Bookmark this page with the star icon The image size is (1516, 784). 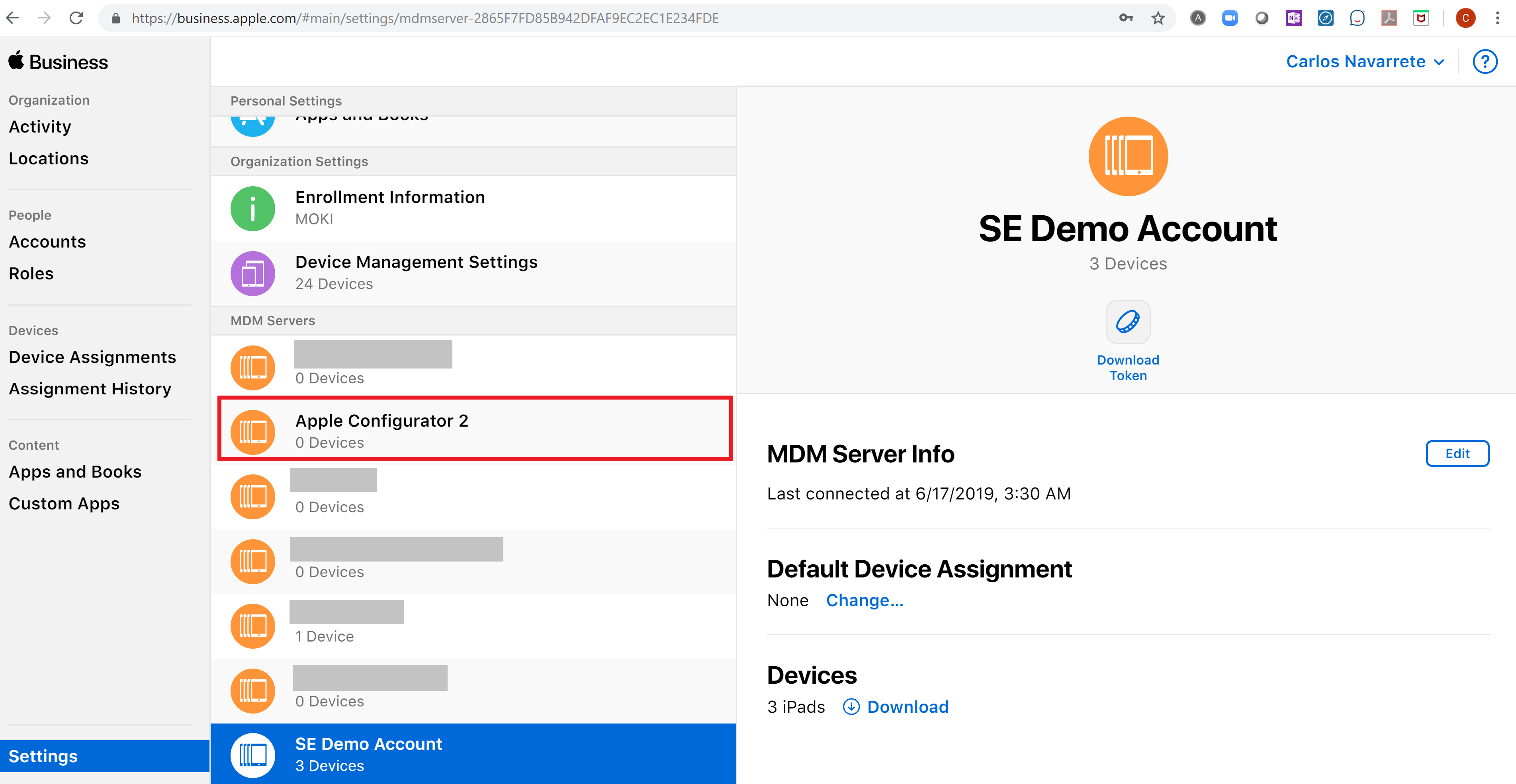(x=1158, y=18)
